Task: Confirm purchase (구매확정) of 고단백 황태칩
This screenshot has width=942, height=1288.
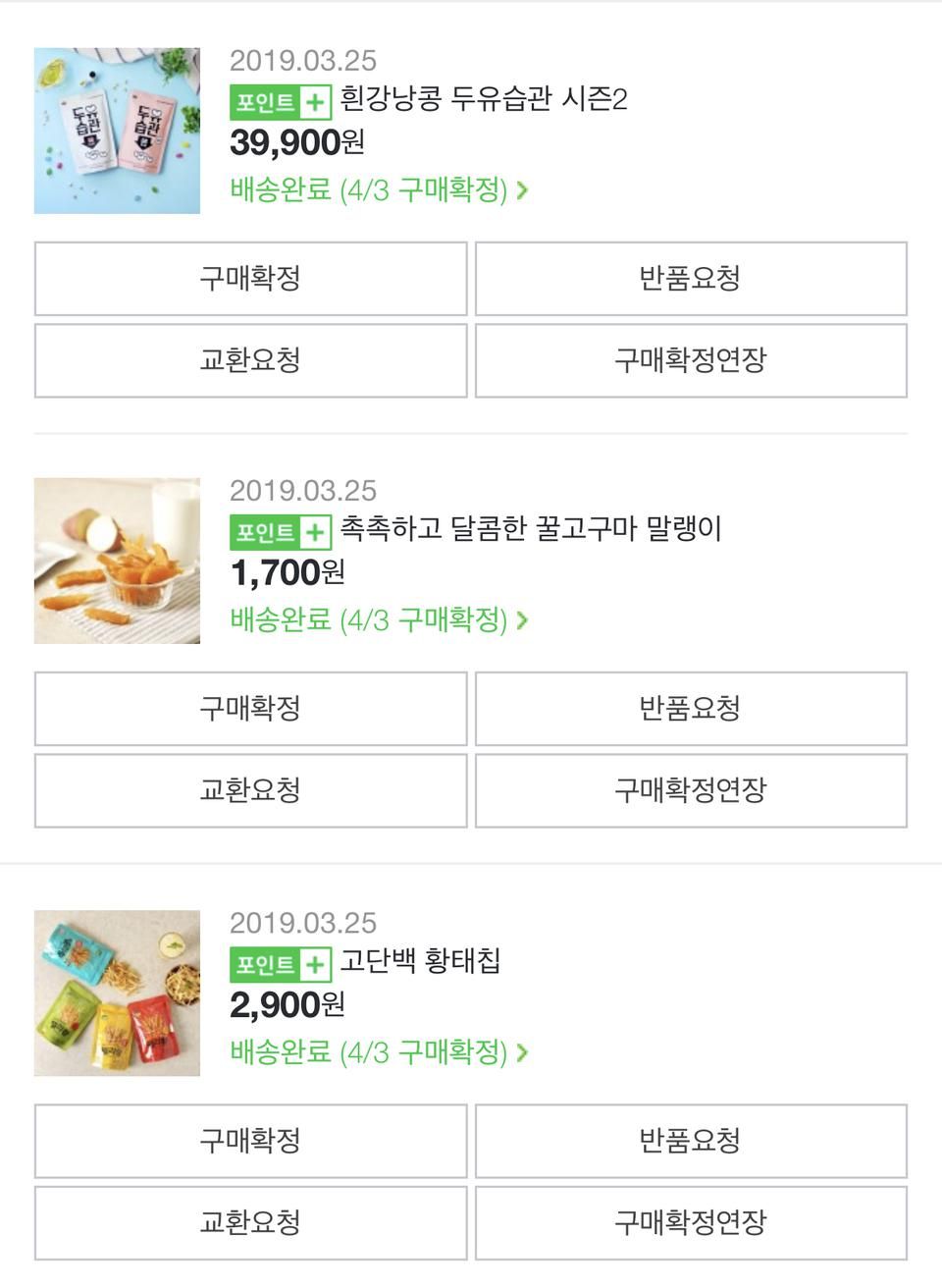Action: (250, 1141)
